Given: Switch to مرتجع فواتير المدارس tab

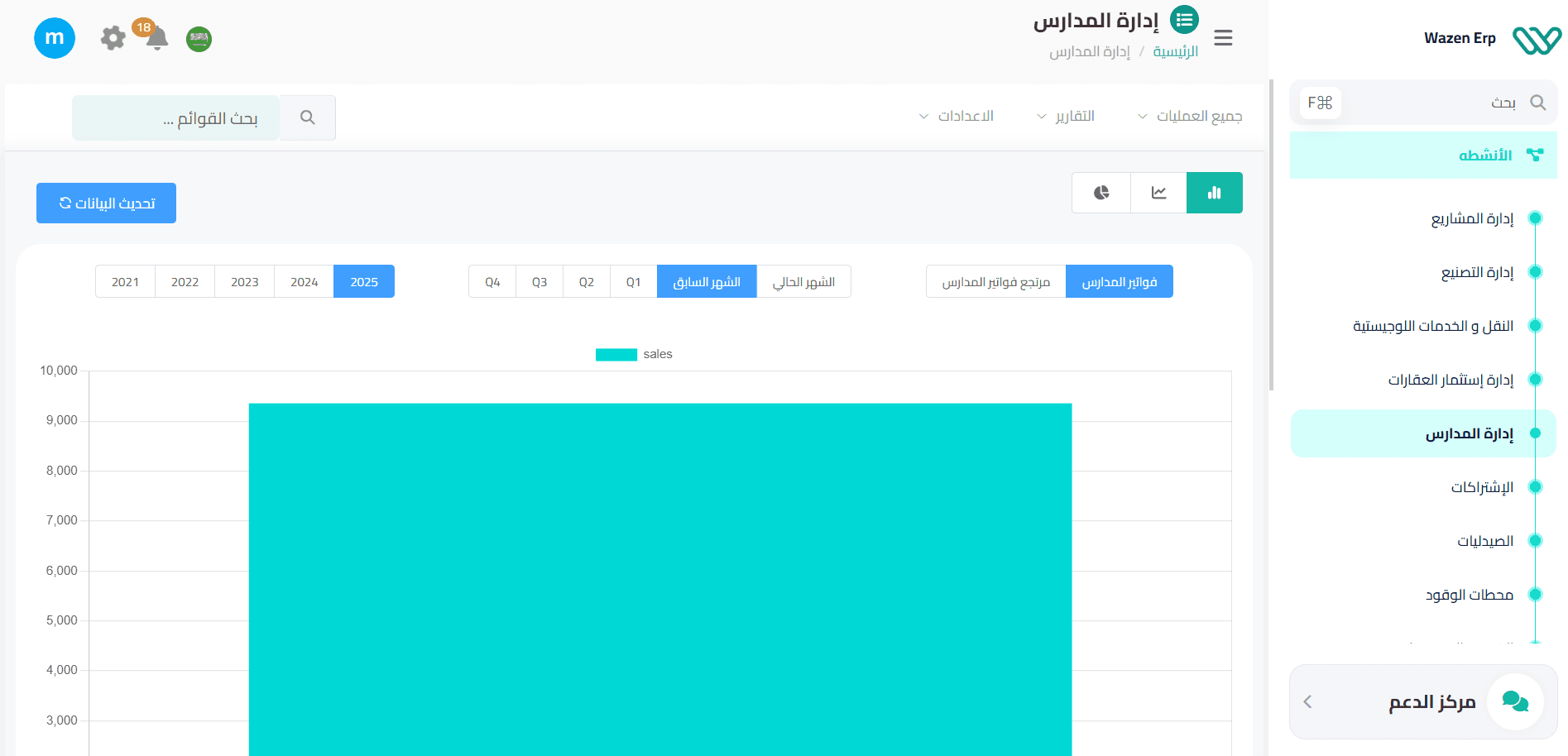Looking at the screenshot, I should [995, 282].
